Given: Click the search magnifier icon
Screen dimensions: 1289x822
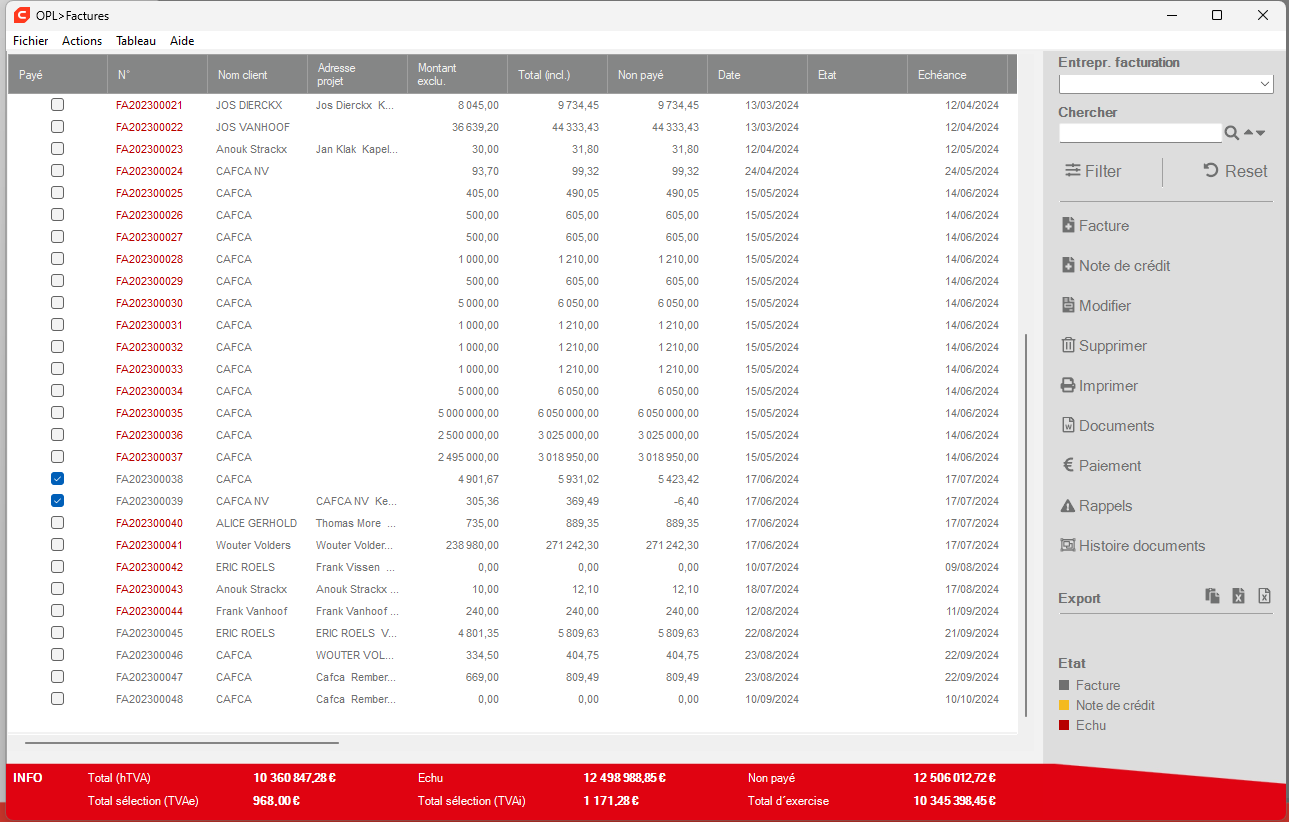Looking at the screenshot, I should click(x=1232, y=133).
